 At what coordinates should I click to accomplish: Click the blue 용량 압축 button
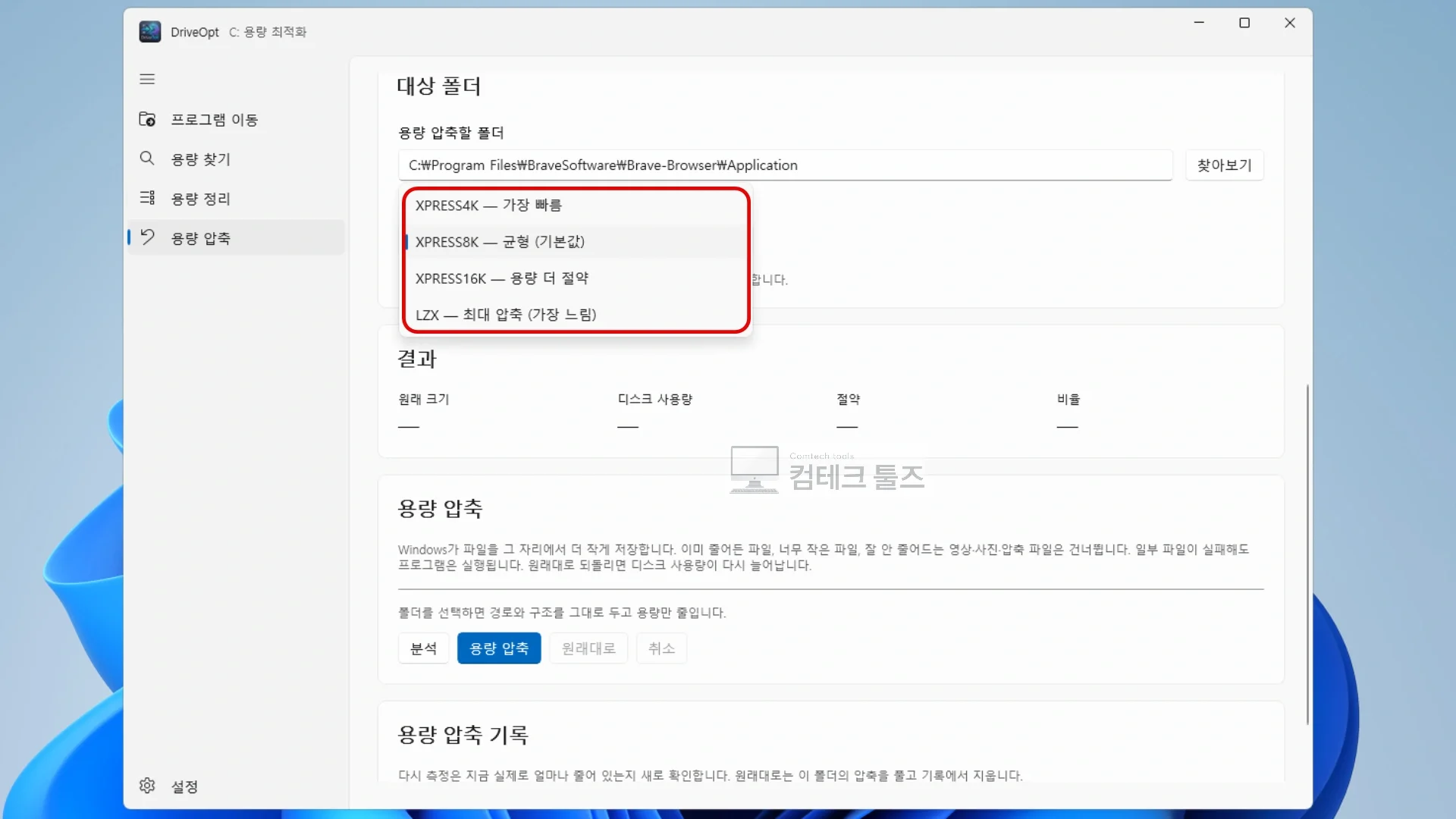pyautogui.click(x=499, y=648)
